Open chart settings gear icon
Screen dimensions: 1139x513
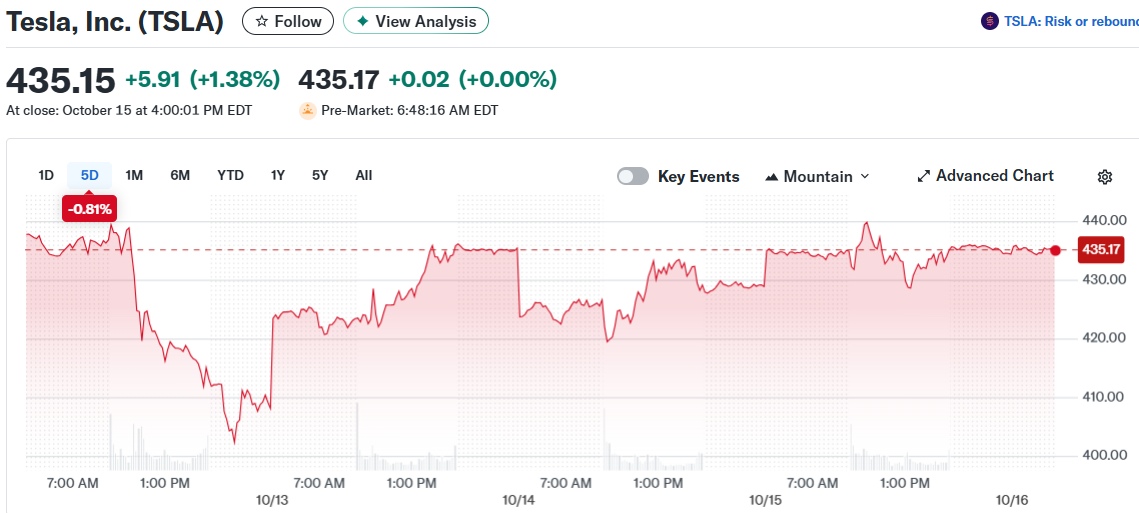coord(1104,177)
